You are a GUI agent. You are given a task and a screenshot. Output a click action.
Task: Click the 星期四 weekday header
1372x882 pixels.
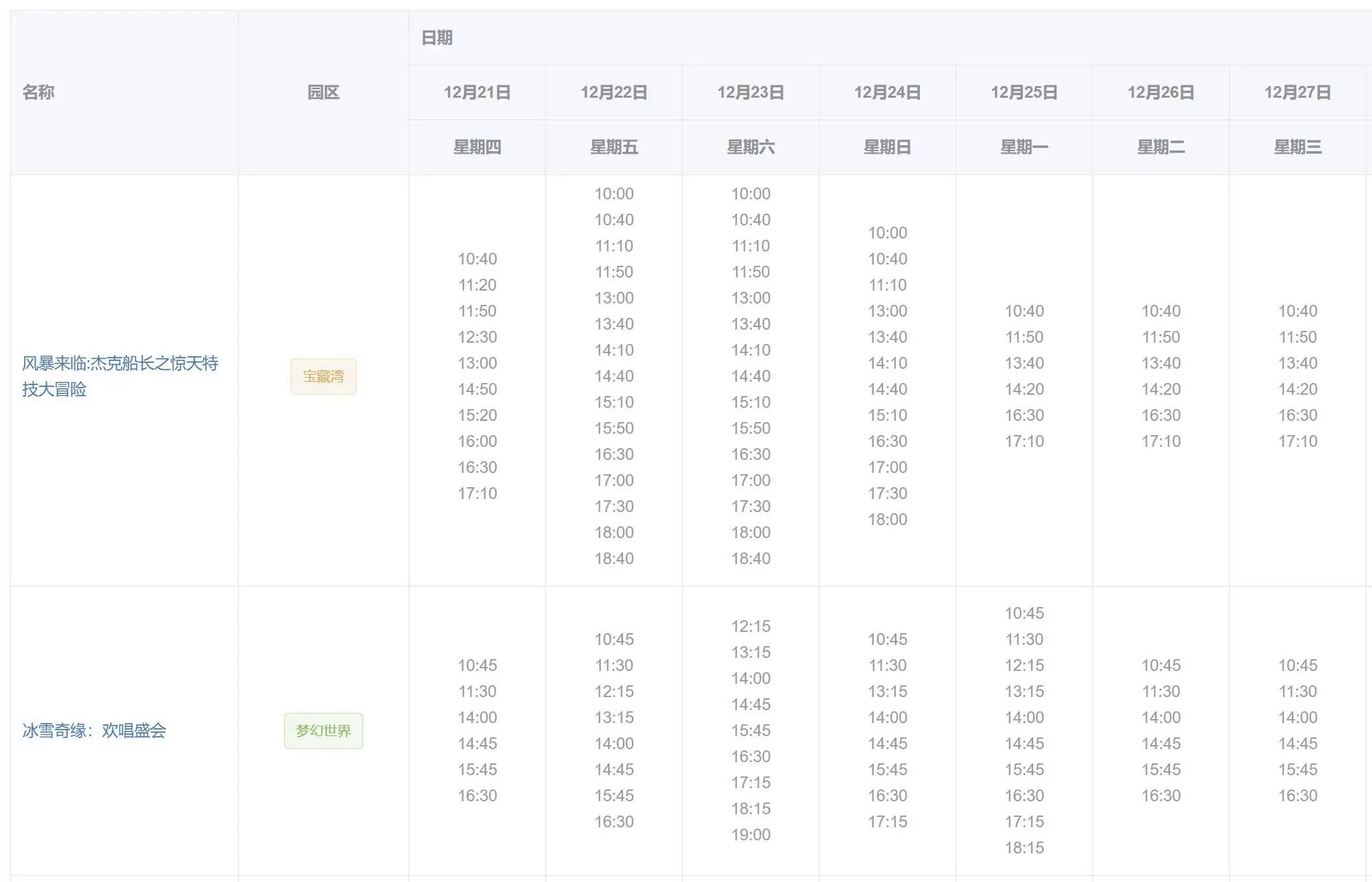477,147
